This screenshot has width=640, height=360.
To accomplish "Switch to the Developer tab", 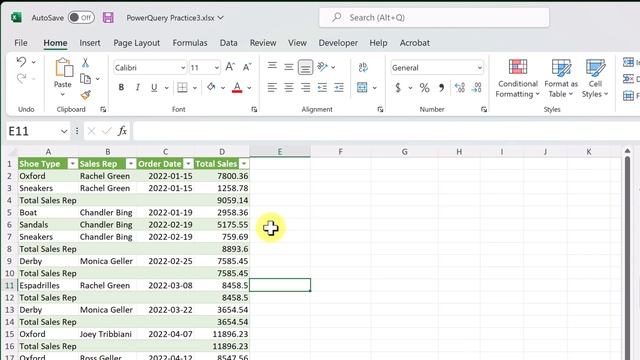I will 338,43.
